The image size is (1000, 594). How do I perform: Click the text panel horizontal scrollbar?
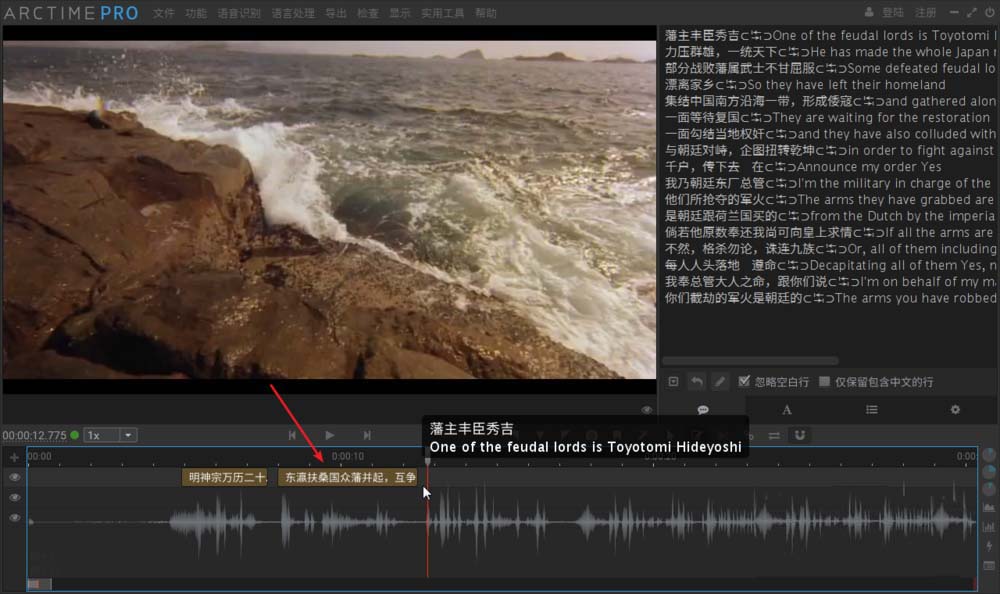click(x=750, y=360)
